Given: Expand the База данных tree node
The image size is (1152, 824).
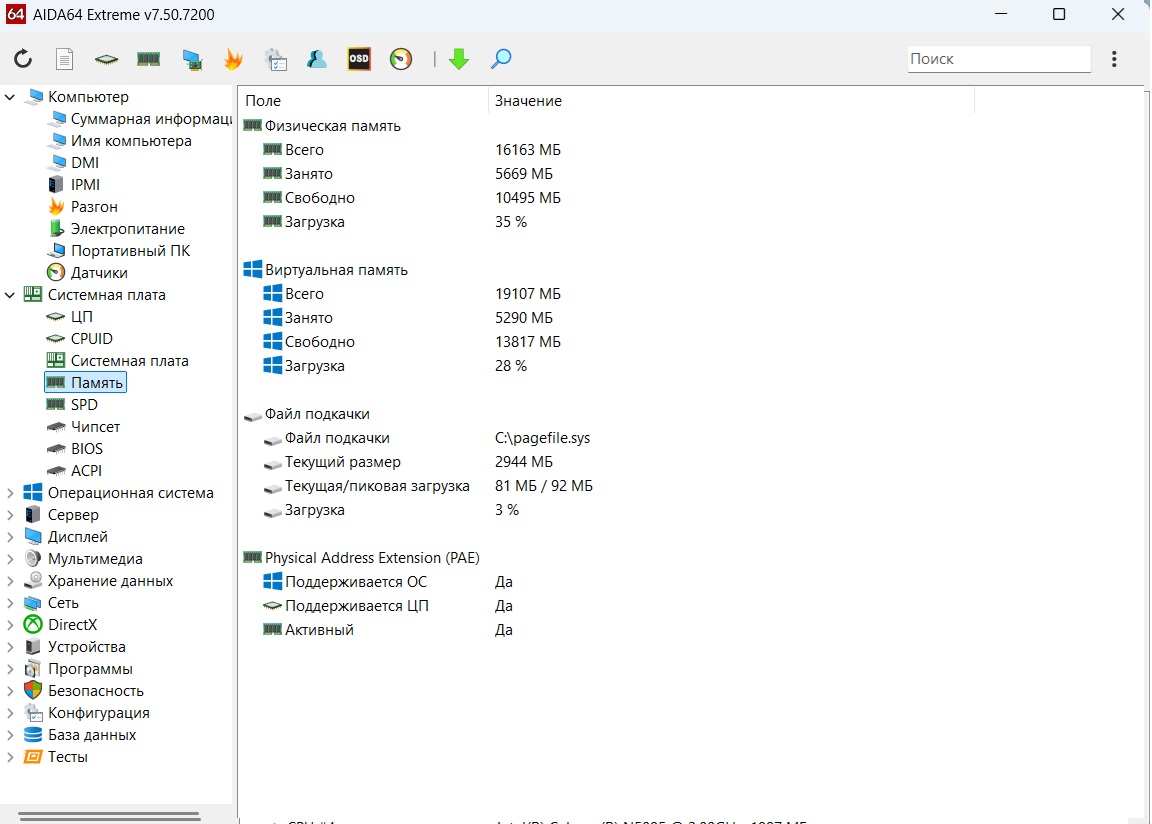Looking at the screenshot, I should [10, 736].
